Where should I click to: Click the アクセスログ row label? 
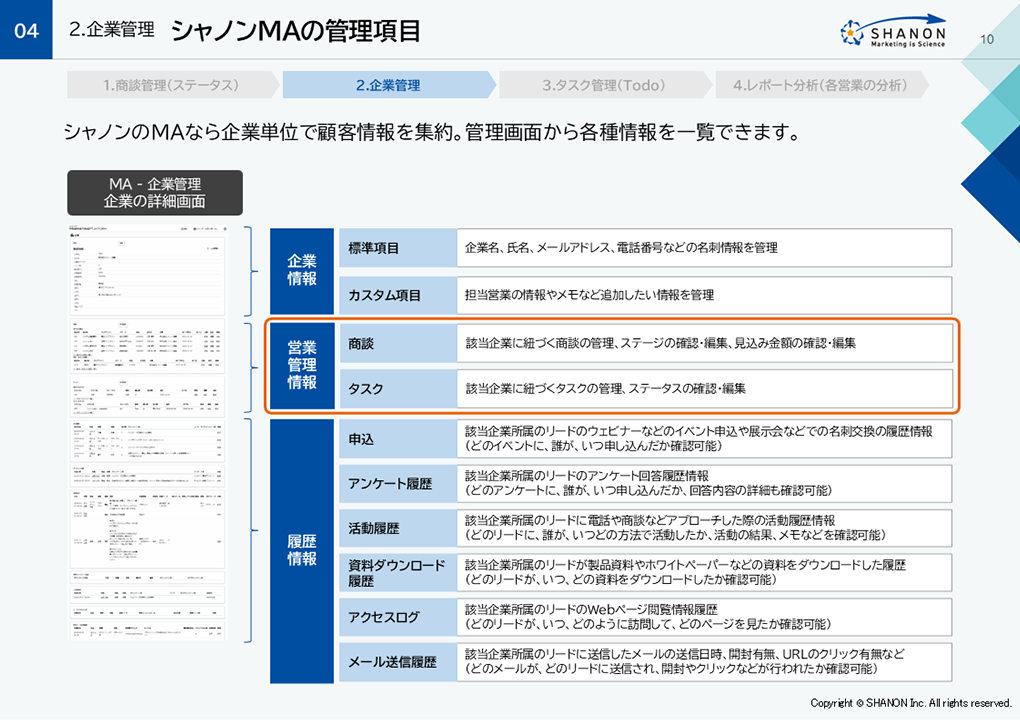[397, 617]
